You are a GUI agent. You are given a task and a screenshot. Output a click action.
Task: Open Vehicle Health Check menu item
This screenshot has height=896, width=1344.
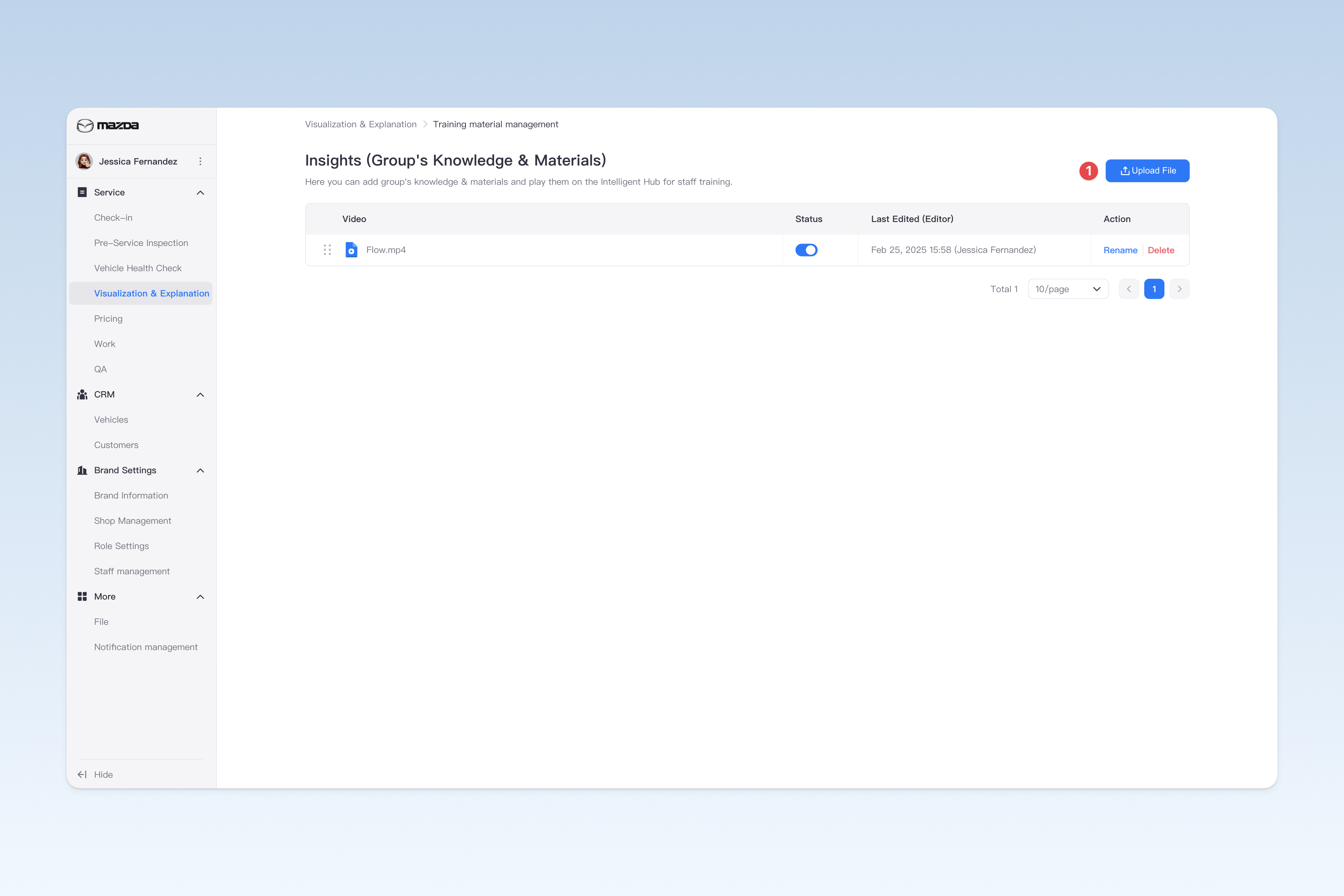[x=138, y=269]
